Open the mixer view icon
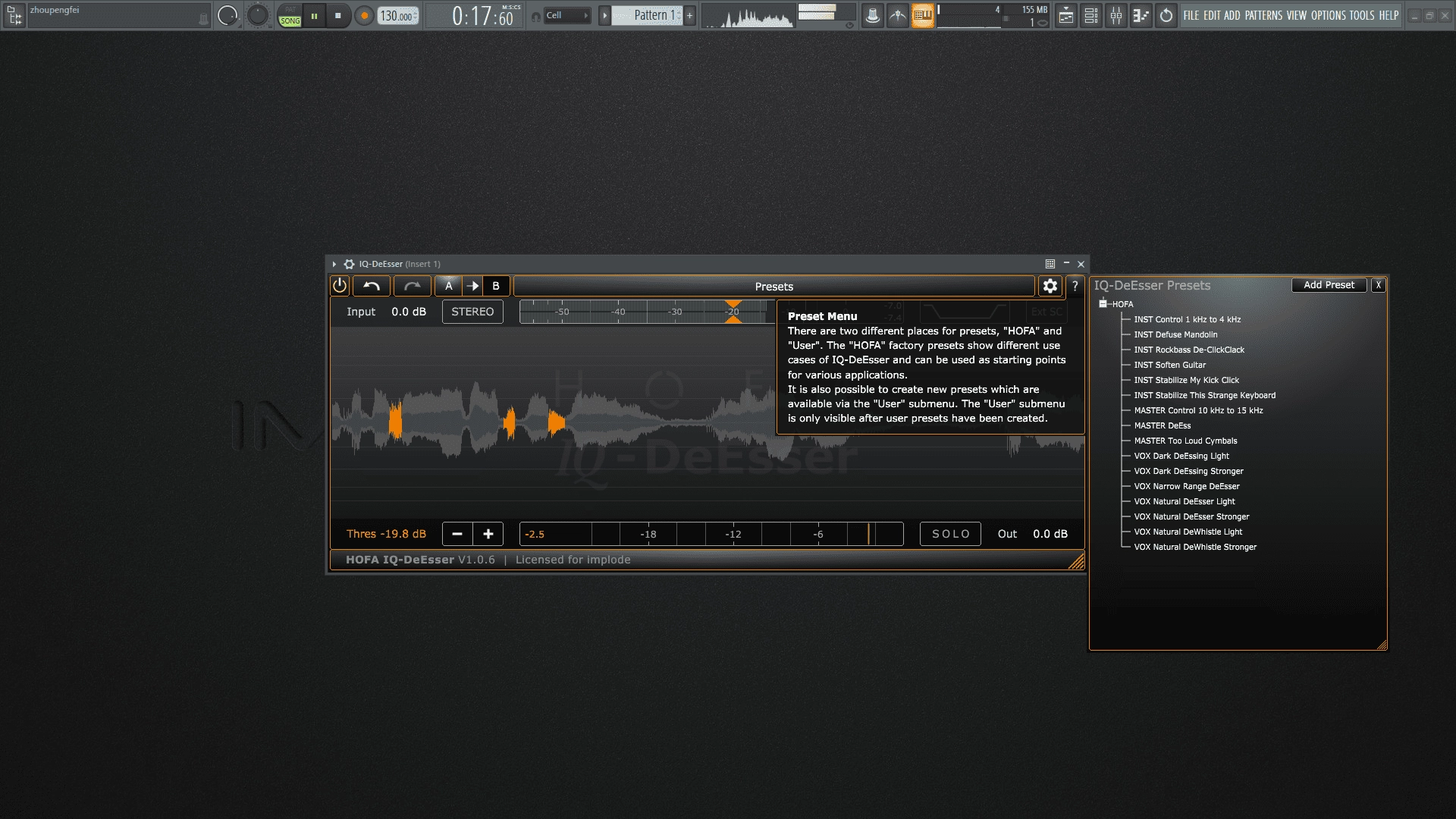Image resolution: width=1456 pixels, height=819 pixels. point(1116,15)
